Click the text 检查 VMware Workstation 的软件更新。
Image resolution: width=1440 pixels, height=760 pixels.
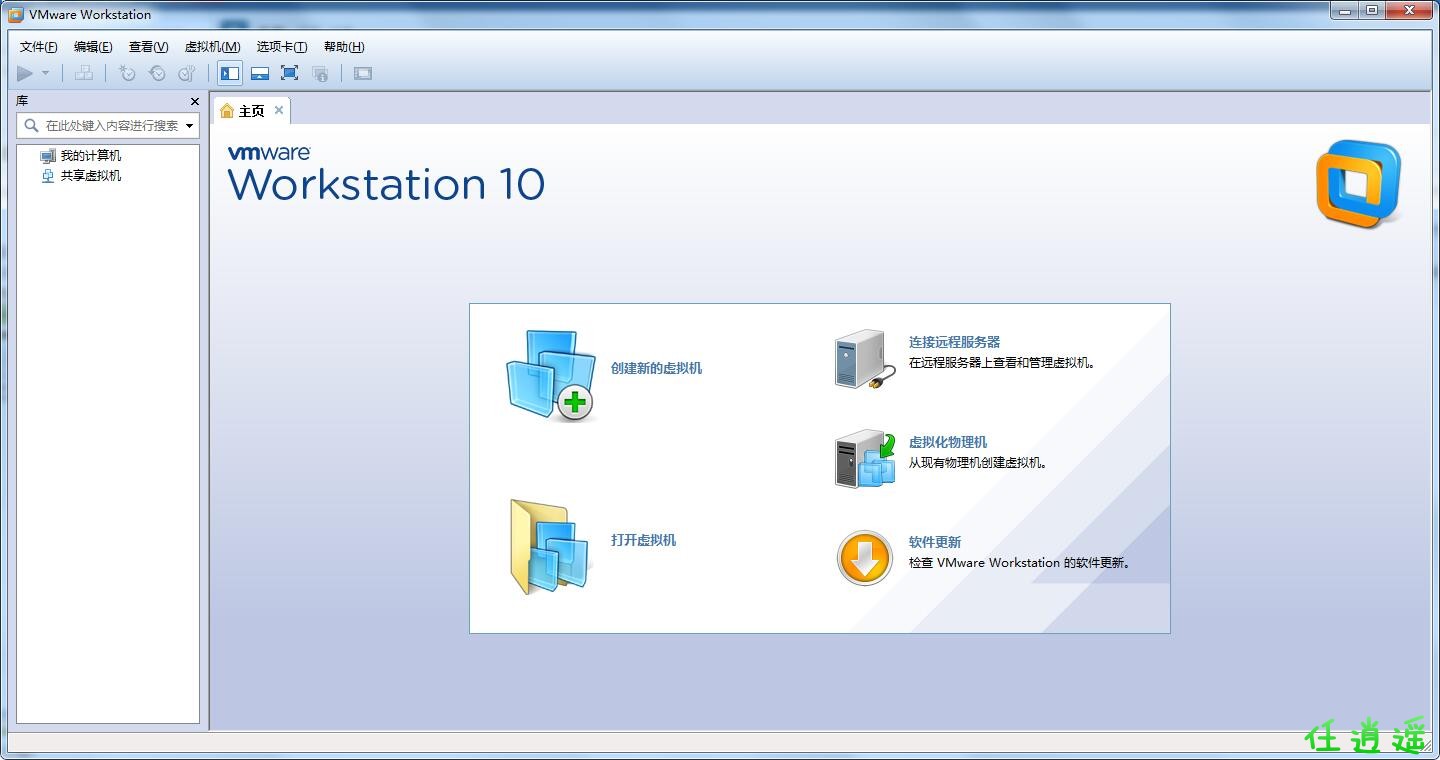1020,563
